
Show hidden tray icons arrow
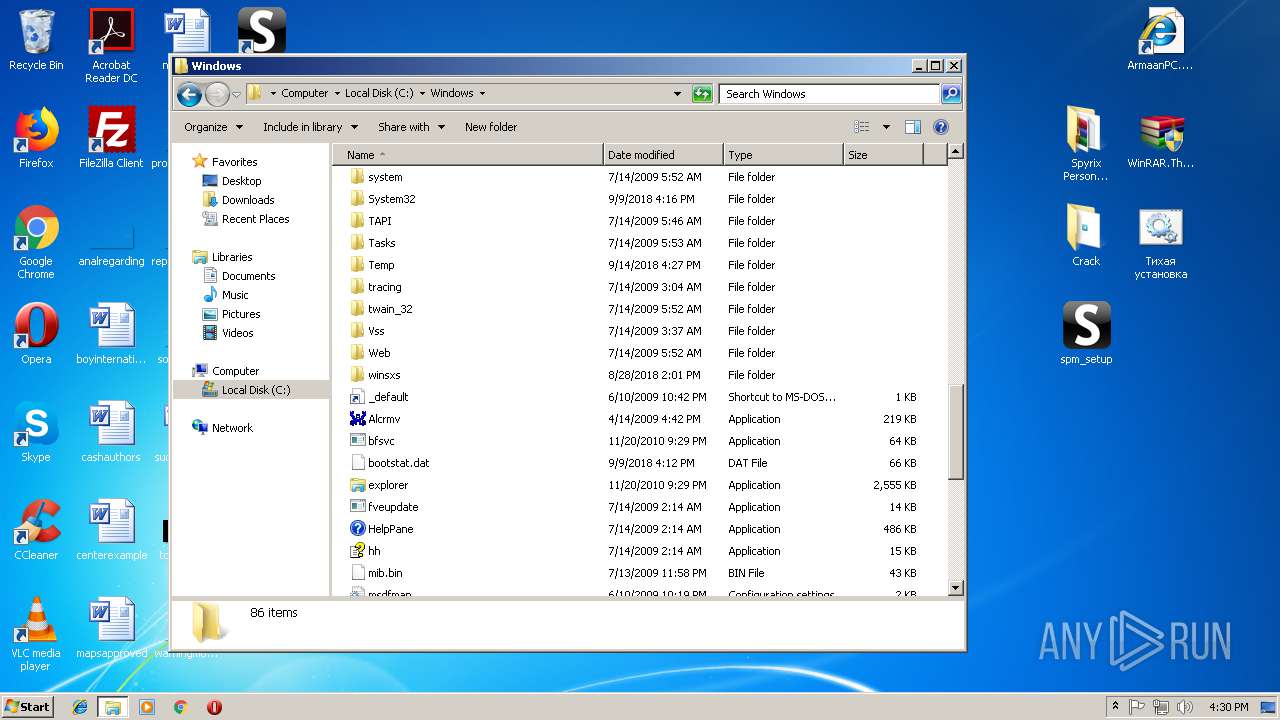pos(1115,707)
